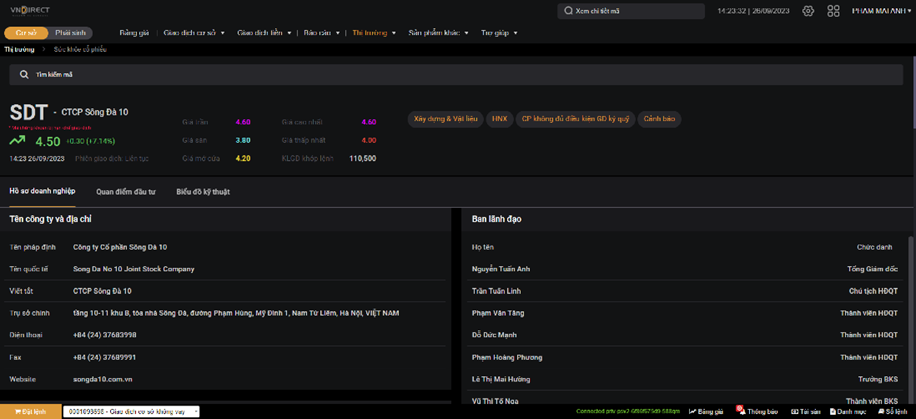916x419 pixels.
Task: Click the Chức danh column header
Action: (x=875, y=247)
